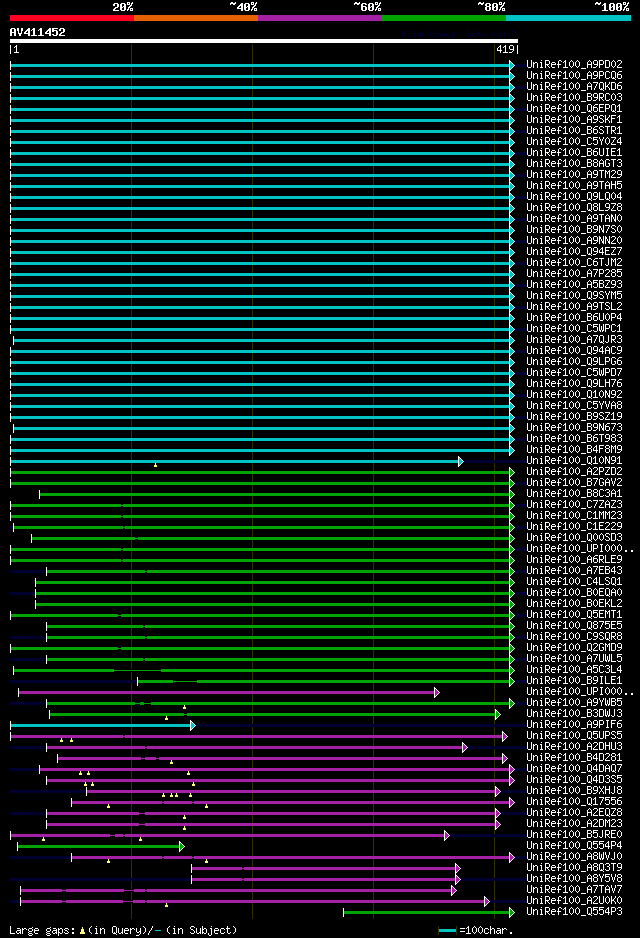Open hit UniRef100_B9RC03
Viewport: 640px width, 938px height.
tap(574, 97)
